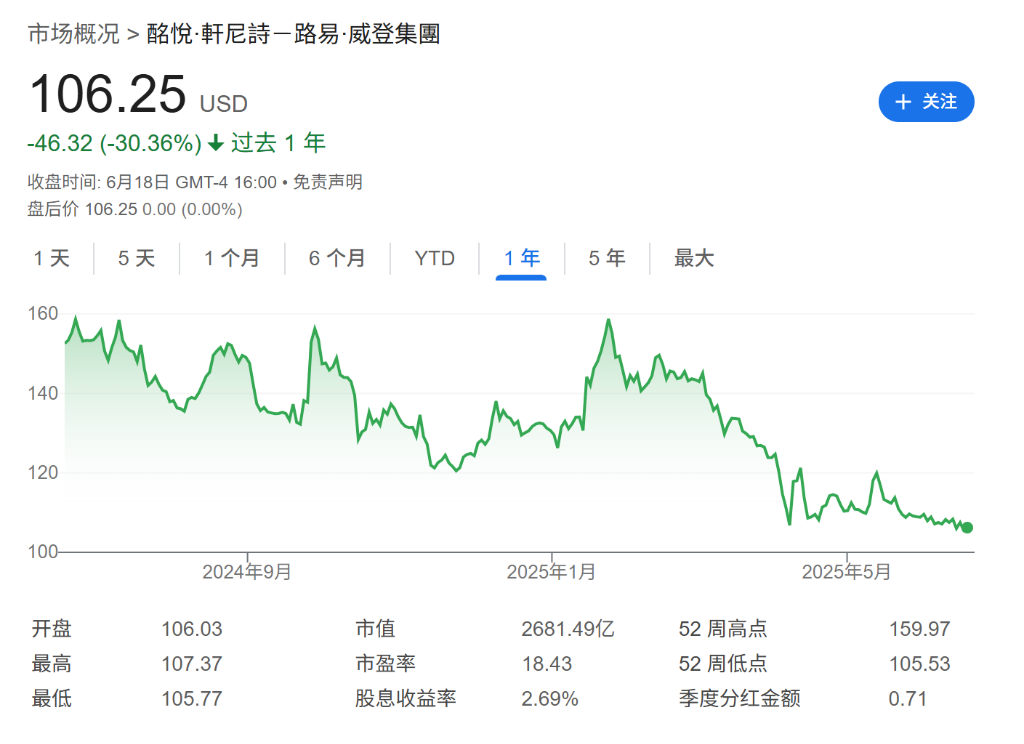
Task: Click the 股息收益率 value 2.69%
Action: (x=550, y=698)
